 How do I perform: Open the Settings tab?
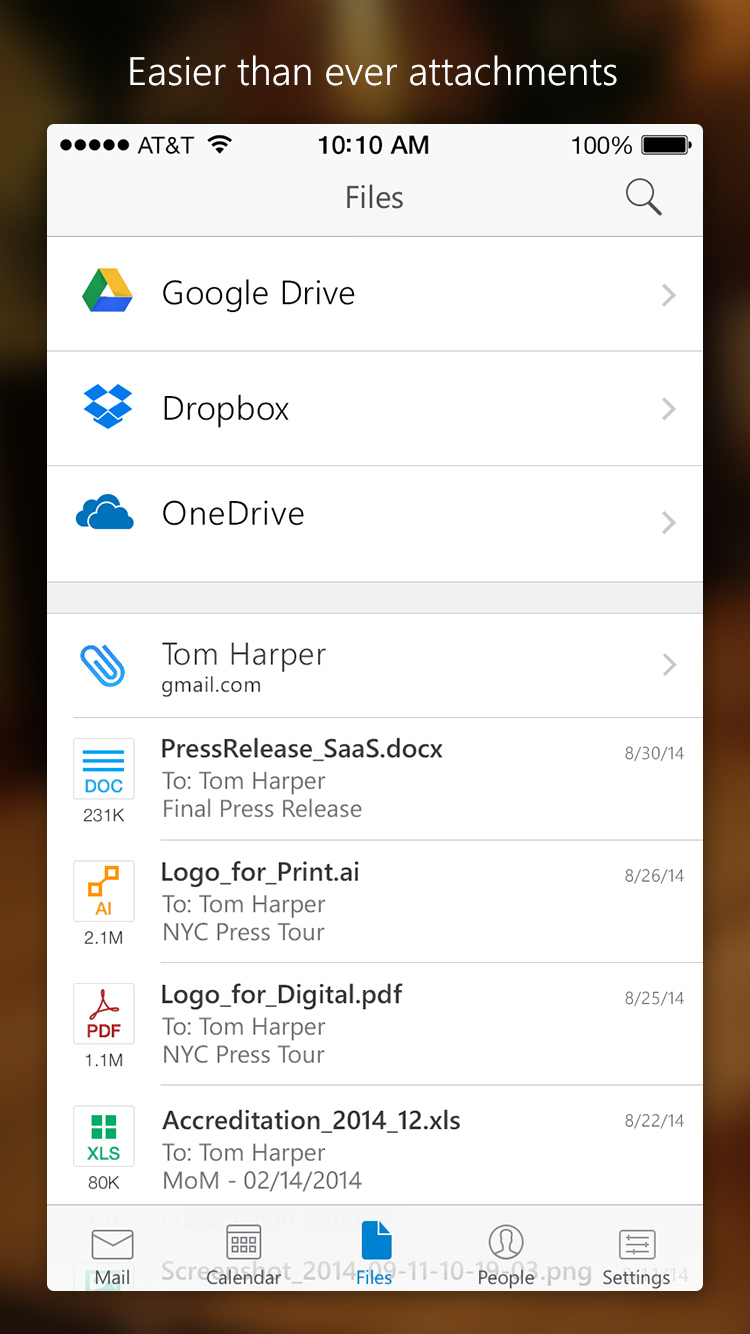click(x=636, y=1256)
